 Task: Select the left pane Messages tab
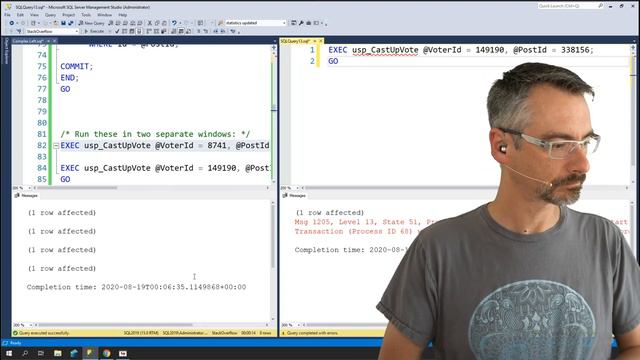pos(26,196)
